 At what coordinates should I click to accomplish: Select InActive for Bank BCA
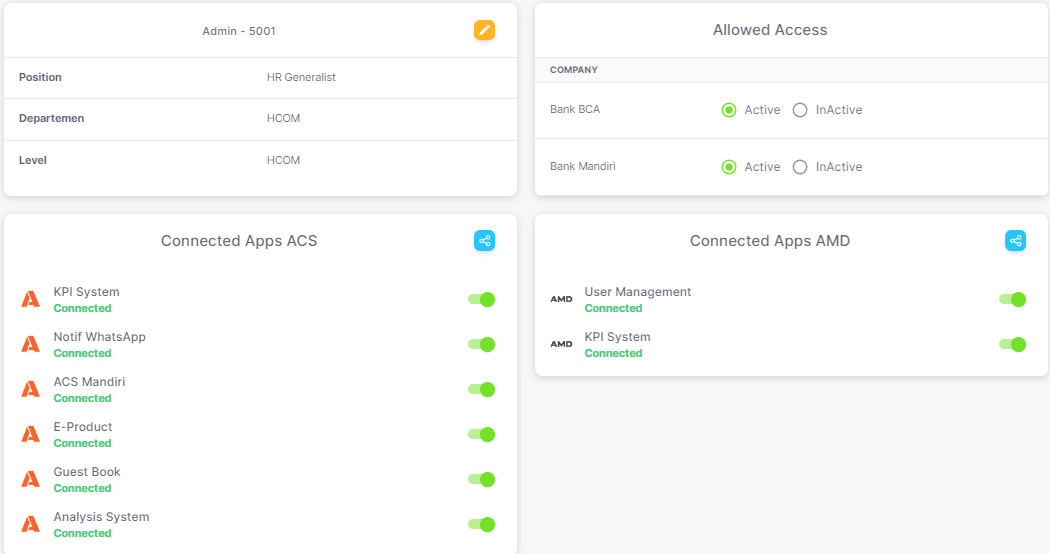pos(800,110)
